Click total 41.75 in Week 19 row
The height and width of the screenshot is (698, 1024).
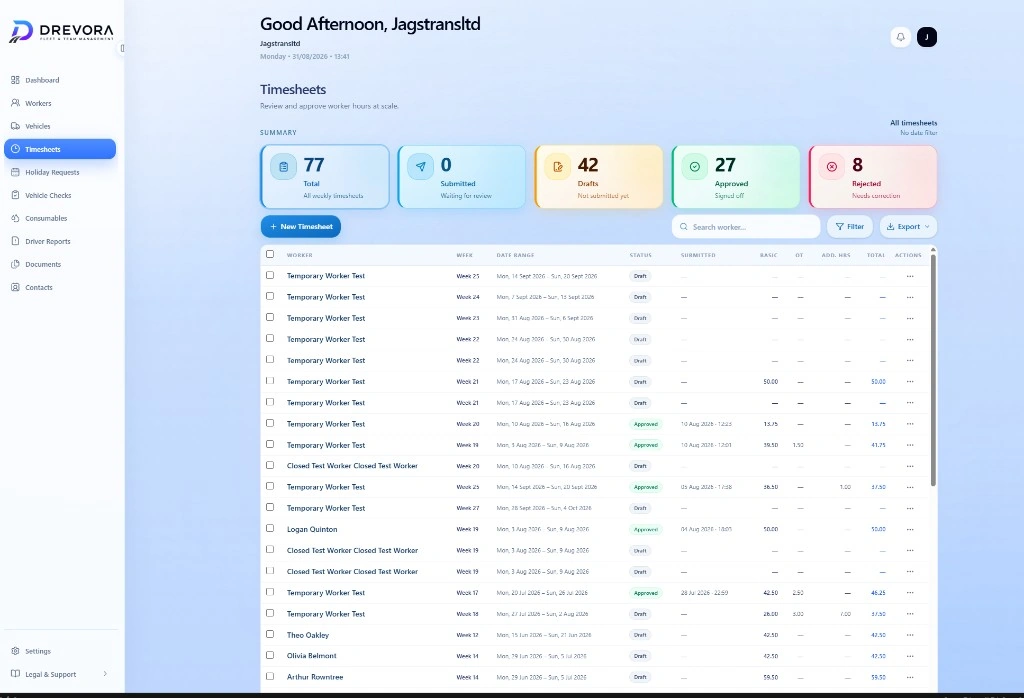[878, 445]
